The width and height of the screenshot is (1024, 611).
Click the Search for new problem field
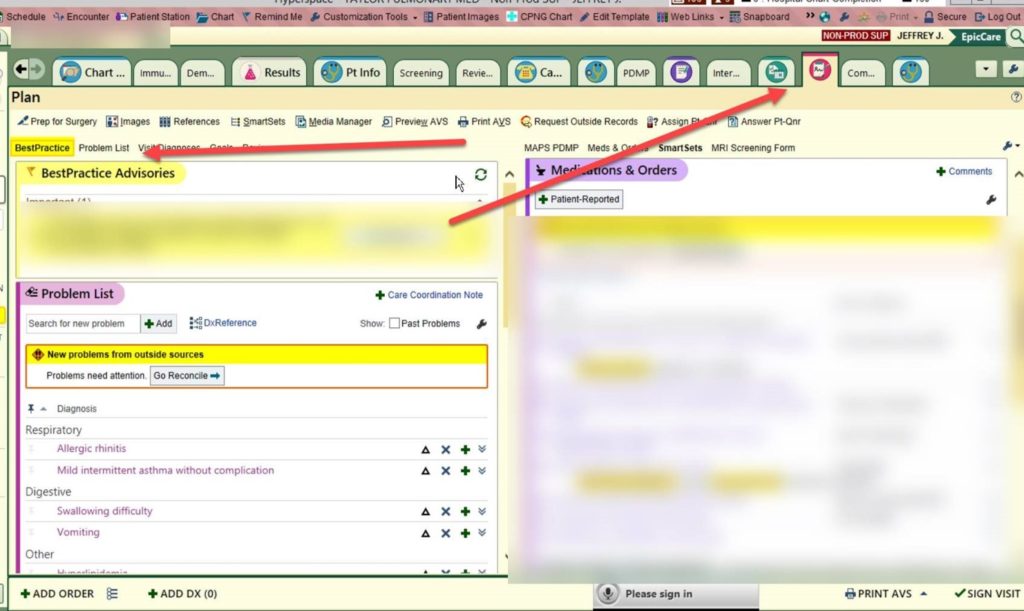pos(82,324)
